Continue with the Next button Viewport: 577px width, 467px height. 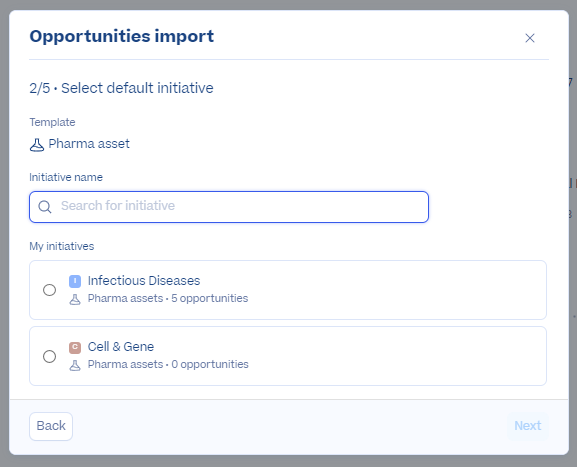click(x=528, y=426)
